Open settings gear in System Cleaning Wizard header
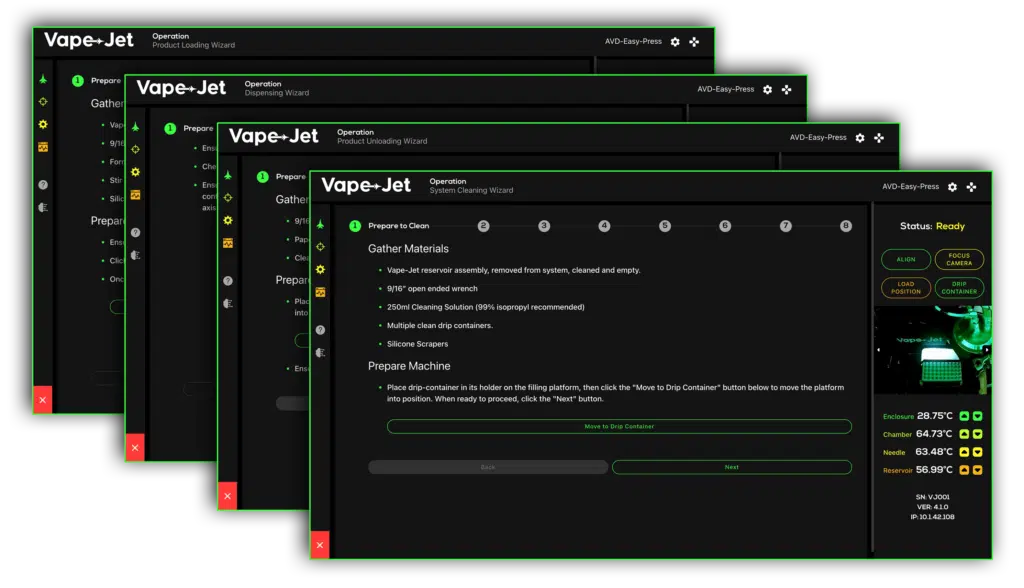The width and height of the screenshot is (1024, 588). [952, 187]
